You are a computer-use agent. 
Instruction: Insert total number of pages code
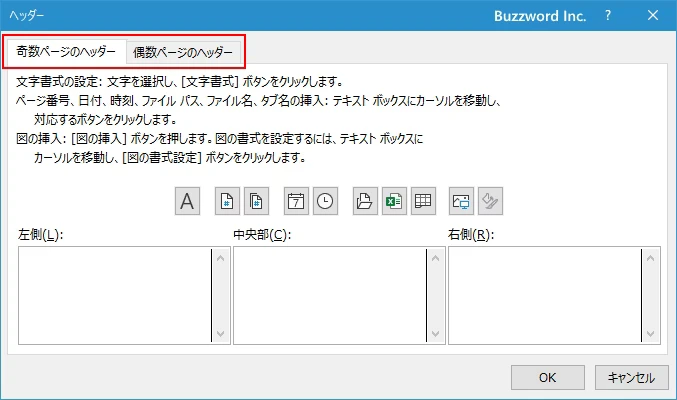[256, 201]
